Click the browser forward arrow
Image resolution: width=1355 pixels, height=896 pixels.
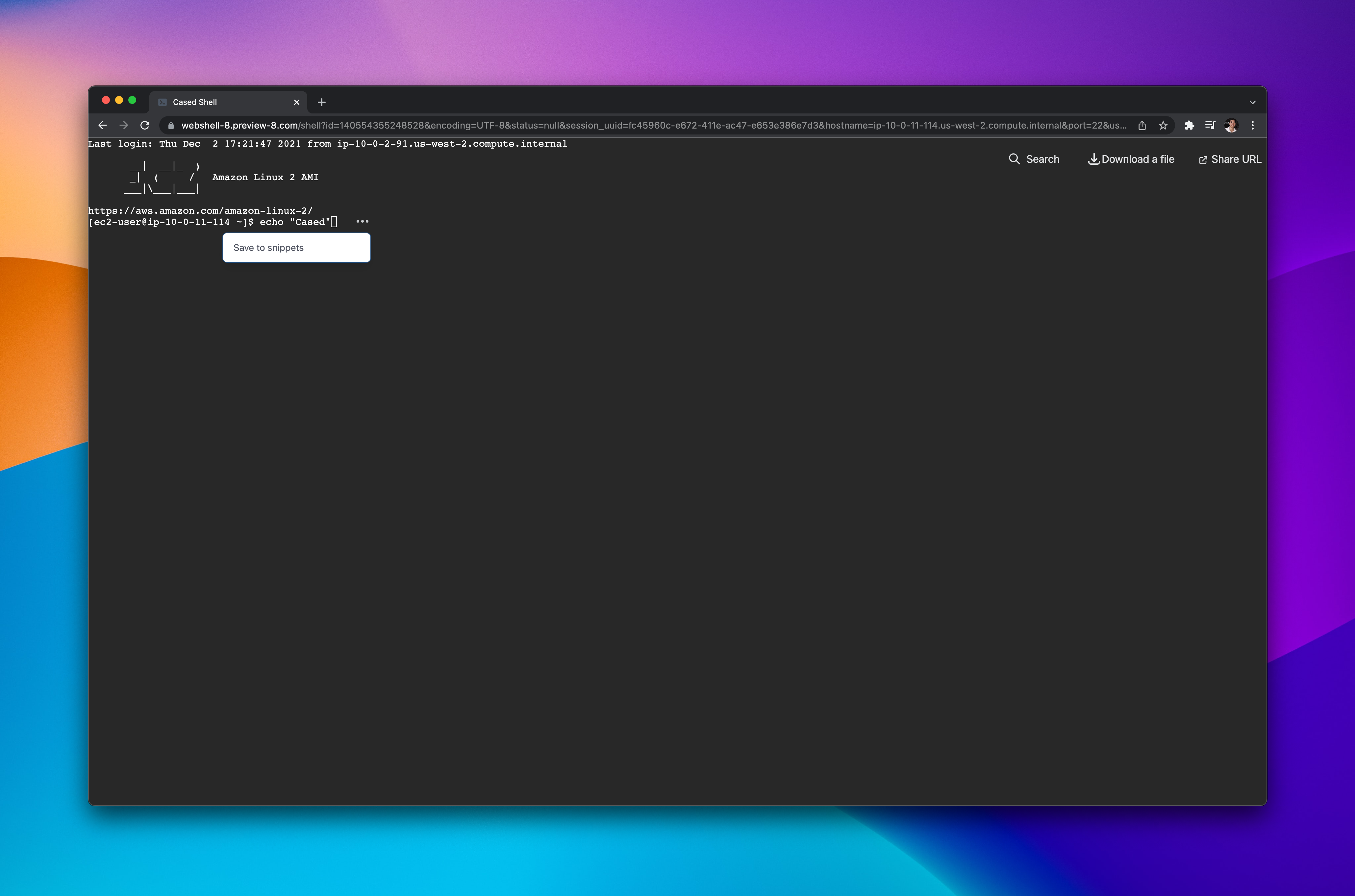pyautogui.click(x=123, y=125)
